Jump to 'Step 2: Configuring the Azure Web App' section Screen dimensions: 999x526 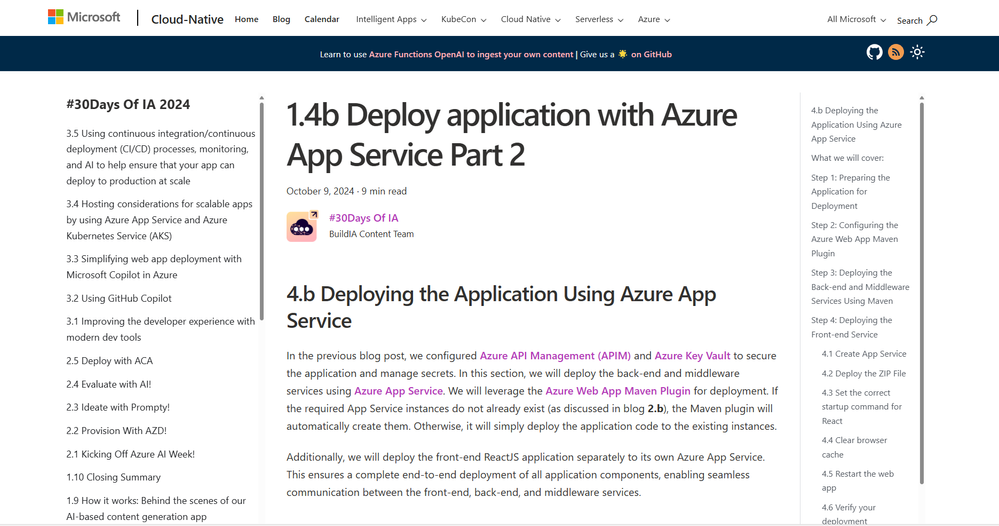coord(854,239)
